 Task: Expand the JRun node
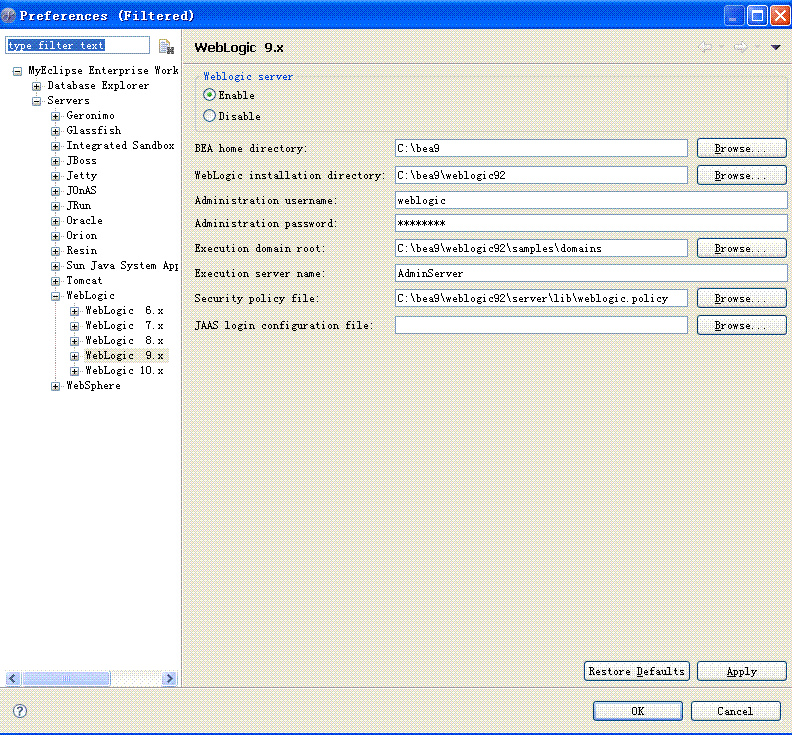click(x=56, y=206)
